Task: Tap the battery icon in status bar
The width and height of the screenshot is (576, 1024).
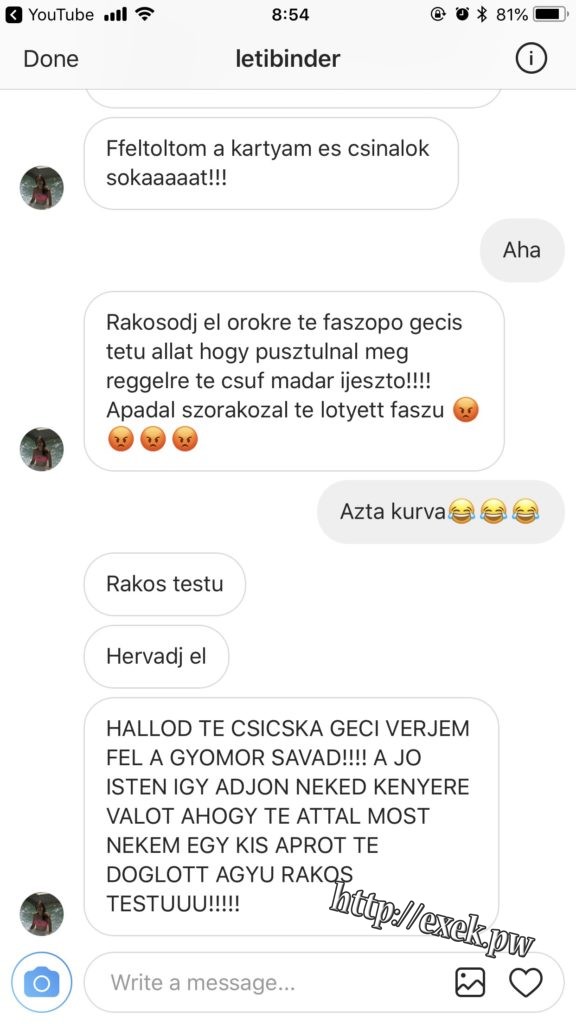Action: (551, 14)
